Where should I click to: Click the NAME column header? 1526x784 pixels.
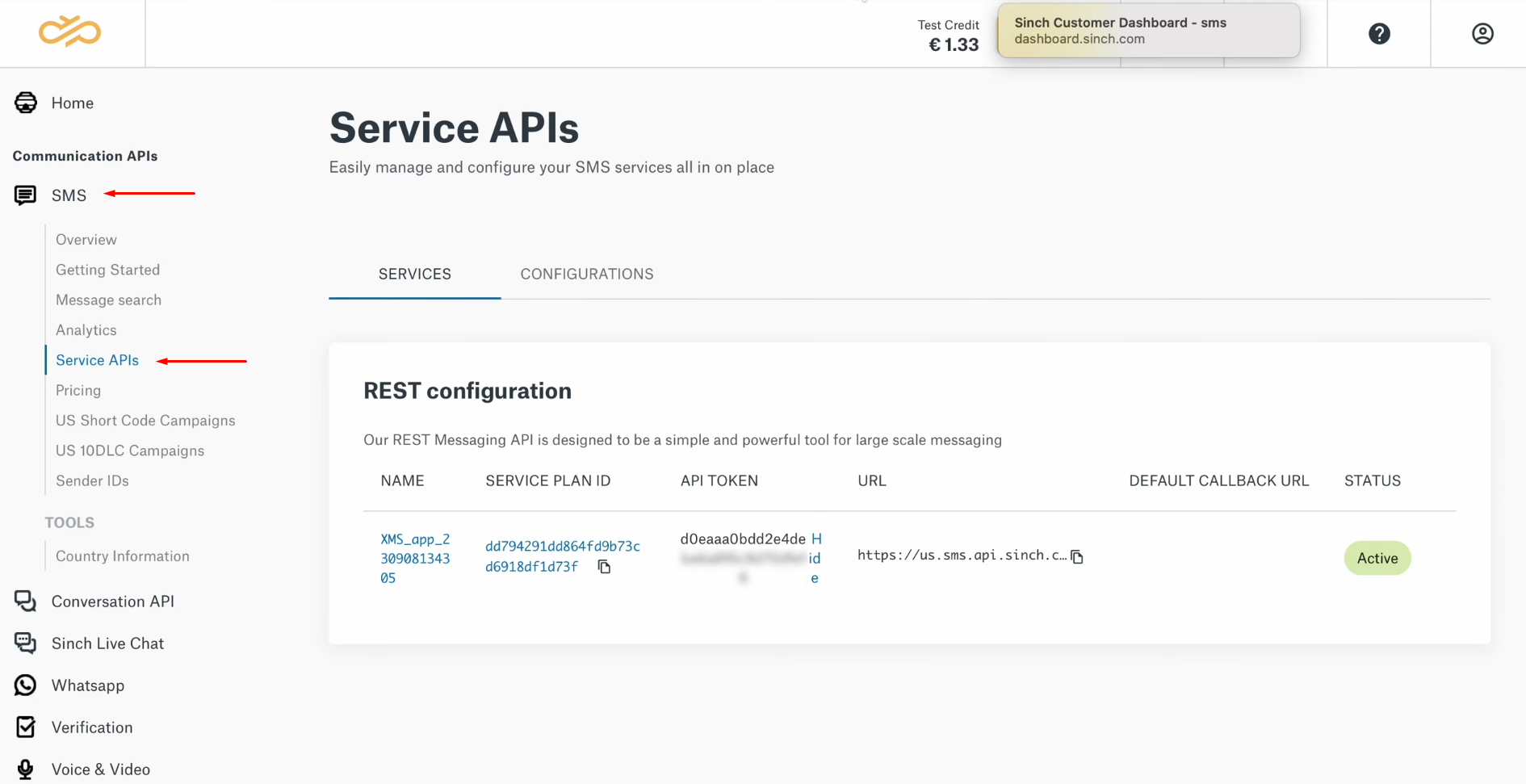[x=402, y=480]
